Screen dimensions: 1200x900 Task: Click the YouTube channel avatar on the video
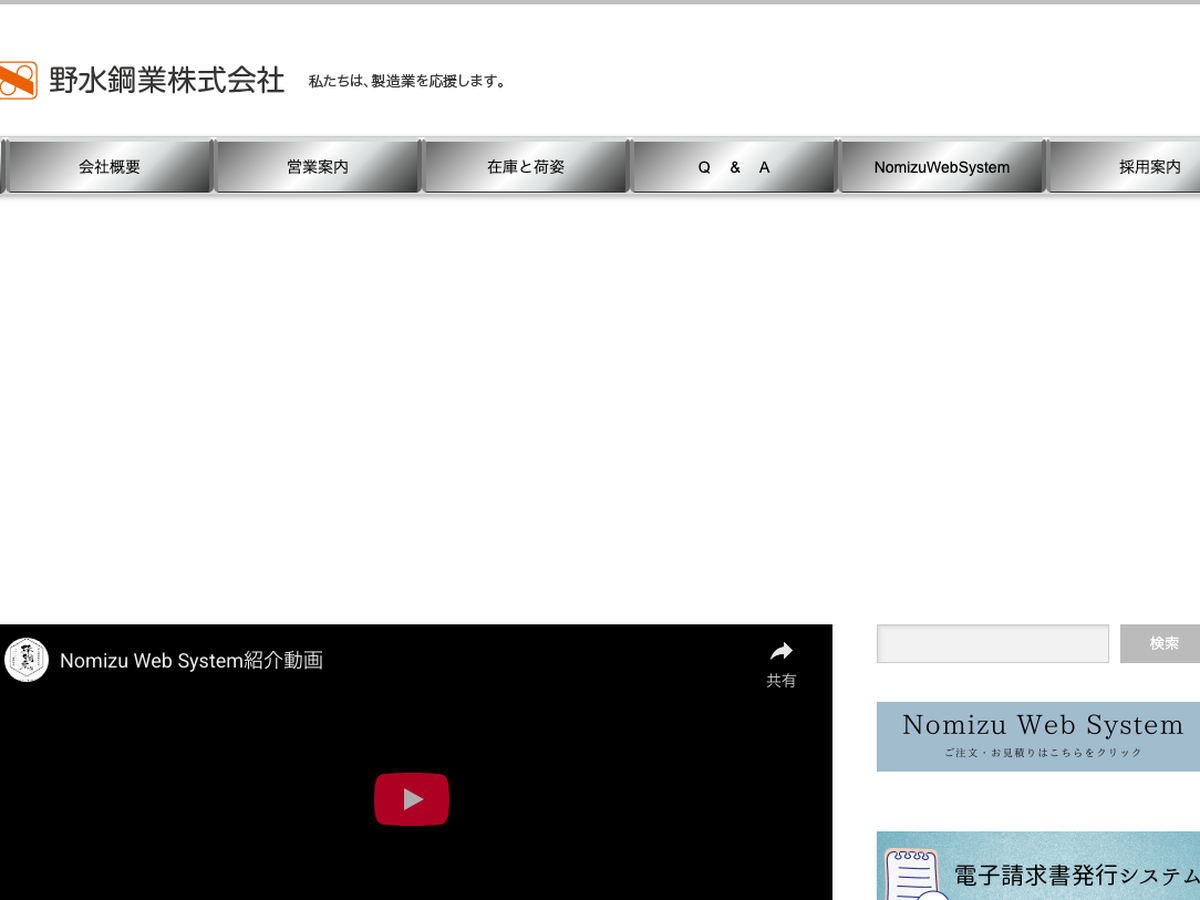26,660
